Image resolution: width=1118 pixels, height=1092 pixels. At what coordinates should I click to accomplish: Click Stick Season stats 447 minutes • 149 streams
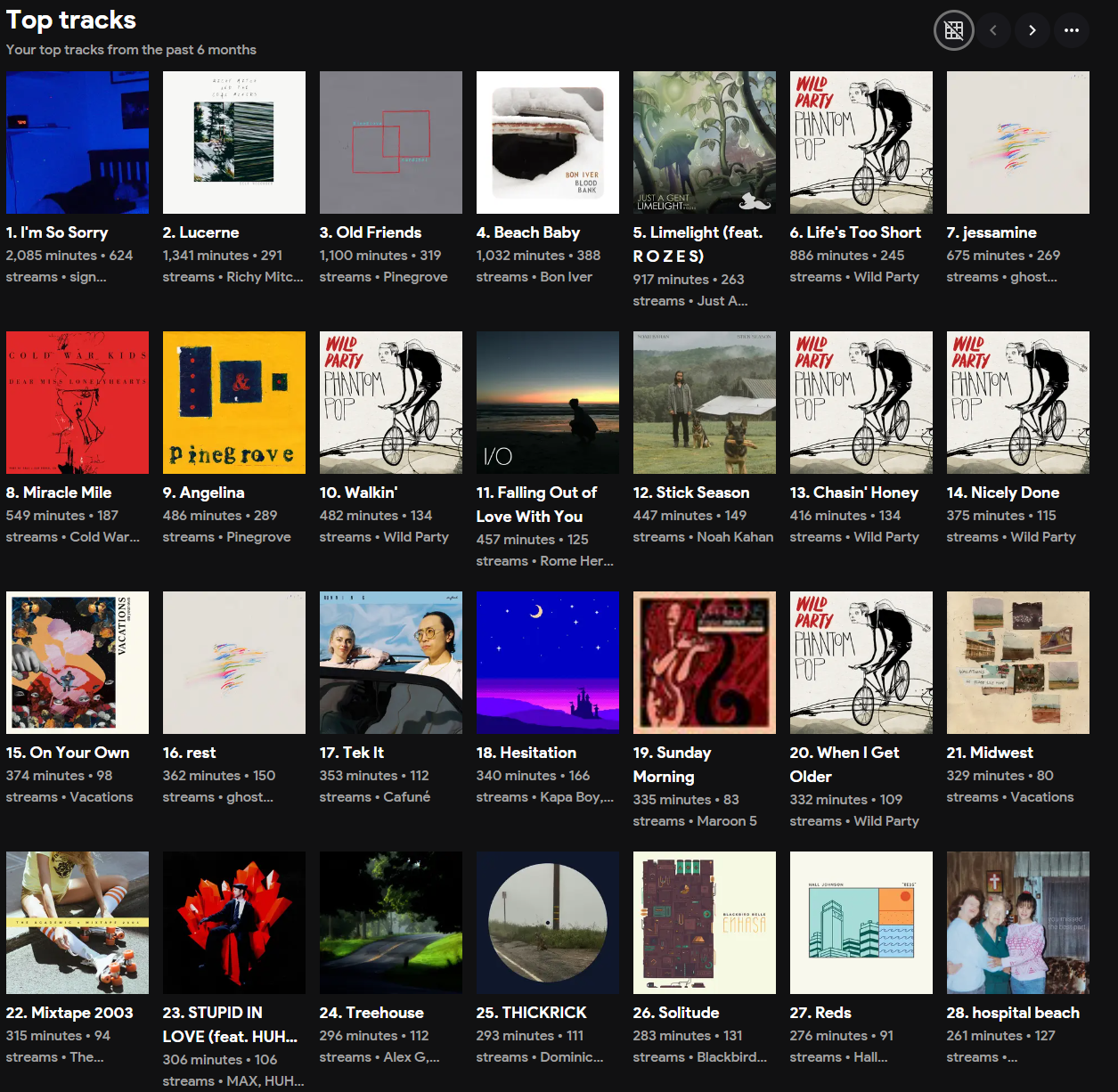click(x=704, y=526)
